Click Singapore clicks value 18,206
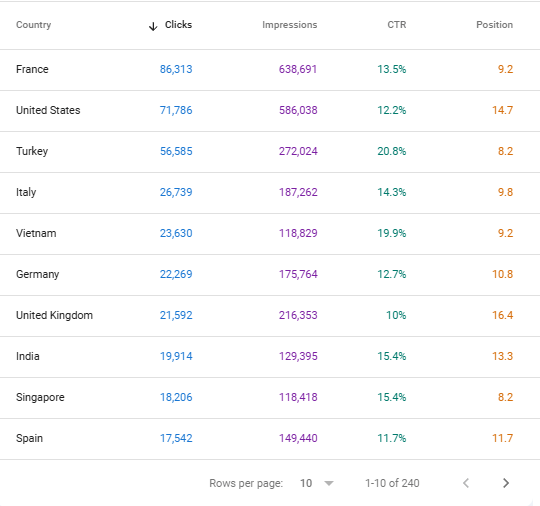This screenshot has width=540, height=506. point(176,397)
